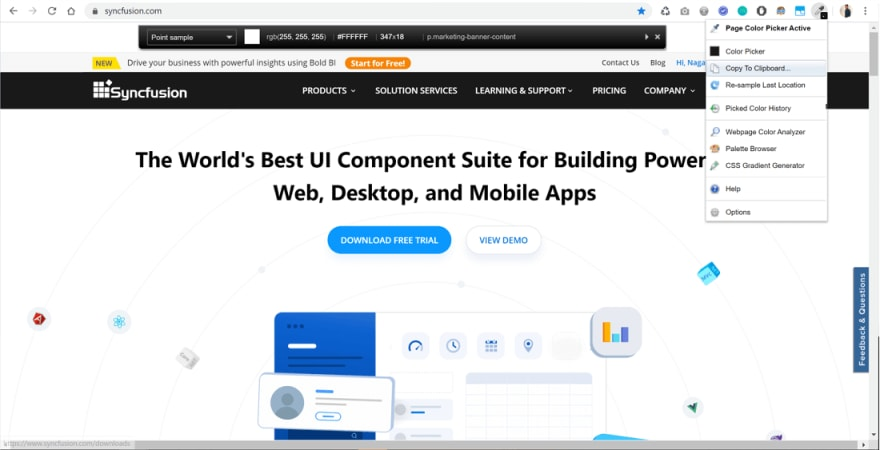Open the blue window layout extension icon
The width and height of the screenshot is (880, 450).
[800, 11]
